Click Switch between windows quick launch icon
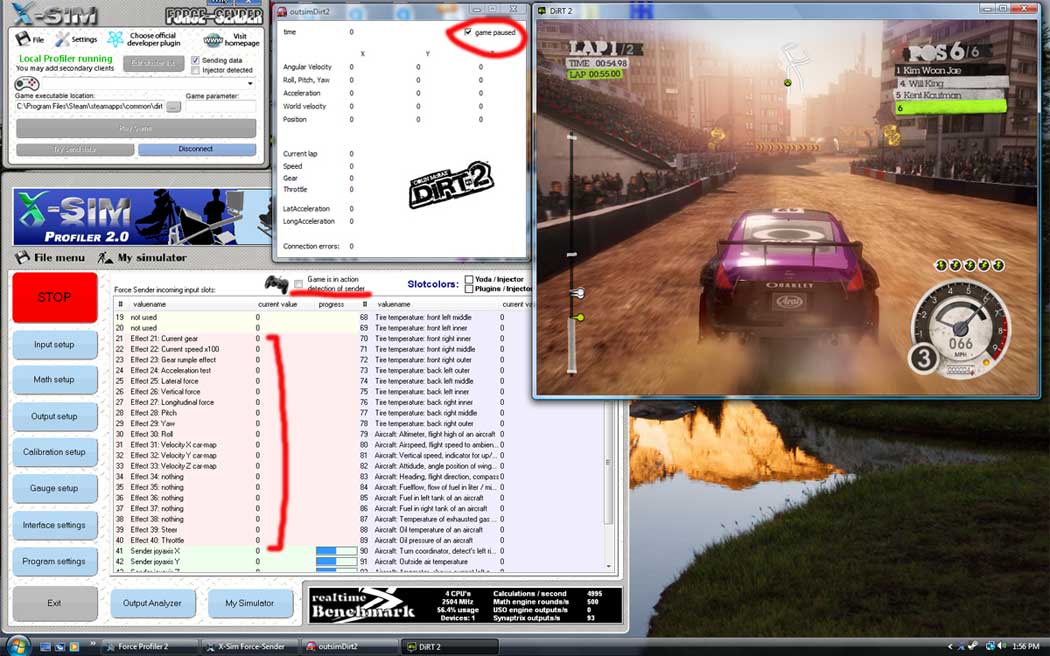 coord(60,647)
